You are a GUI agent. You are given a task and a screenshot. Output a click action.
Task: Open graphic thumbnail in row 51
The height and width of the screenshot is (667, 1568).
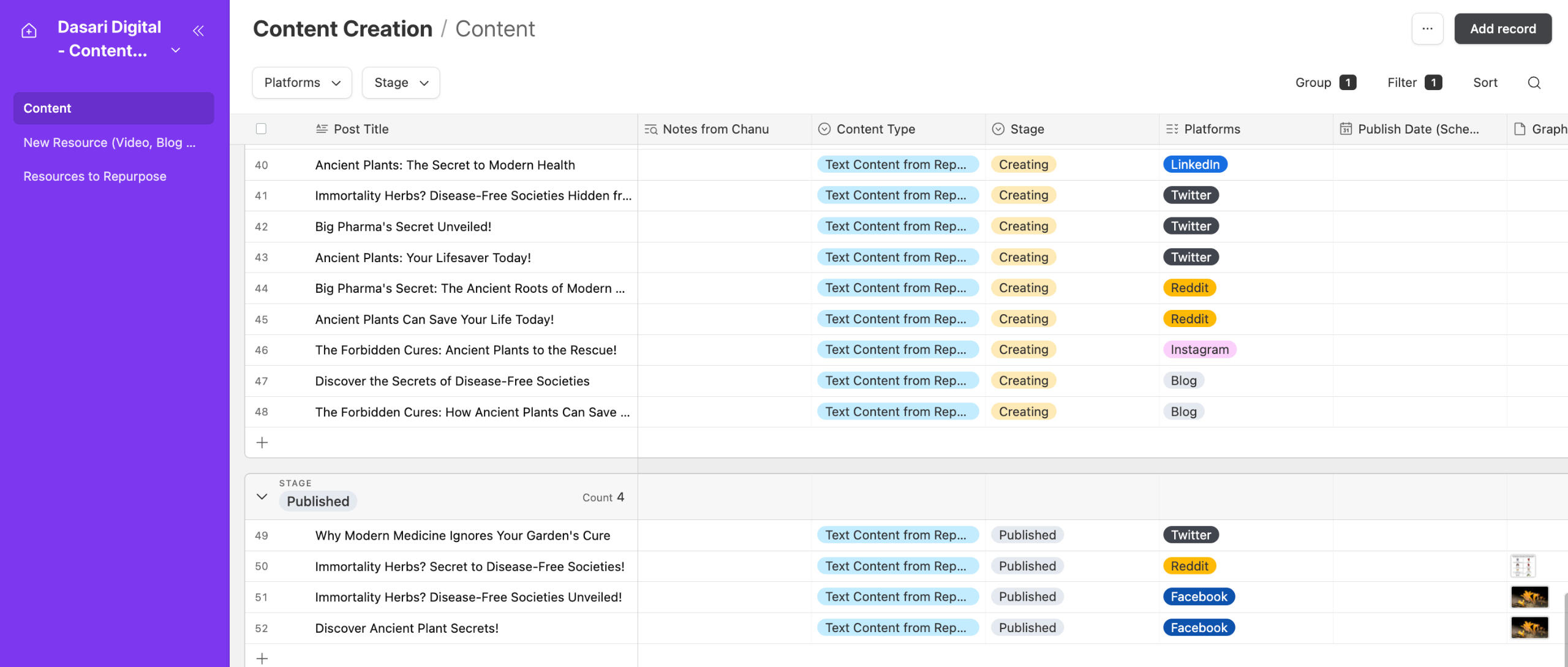(1529, 597)
